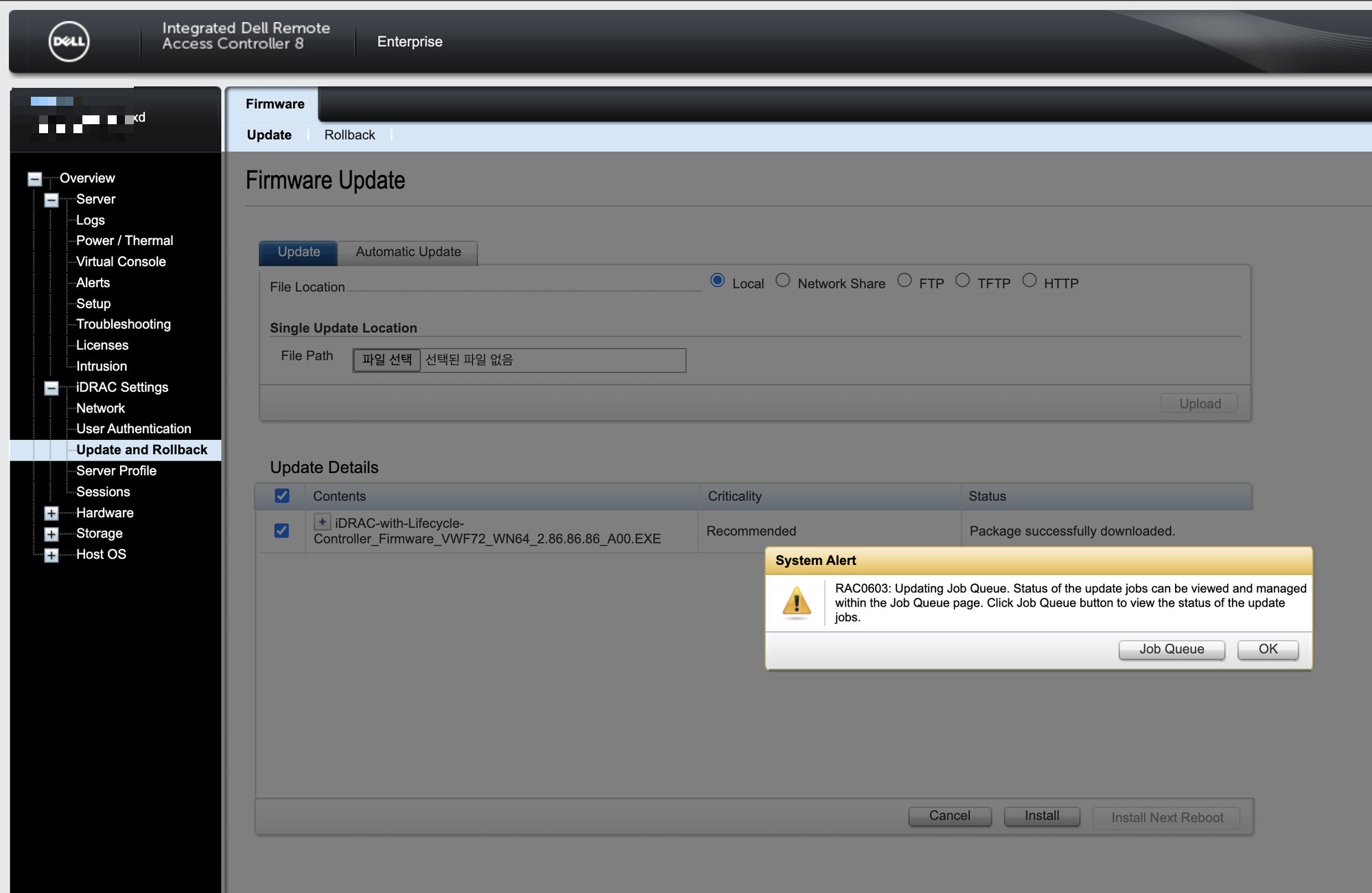The image size is (1372, 893).
Task: Toggle the select-all checkbox in Contents header
Action: (281, 496)
